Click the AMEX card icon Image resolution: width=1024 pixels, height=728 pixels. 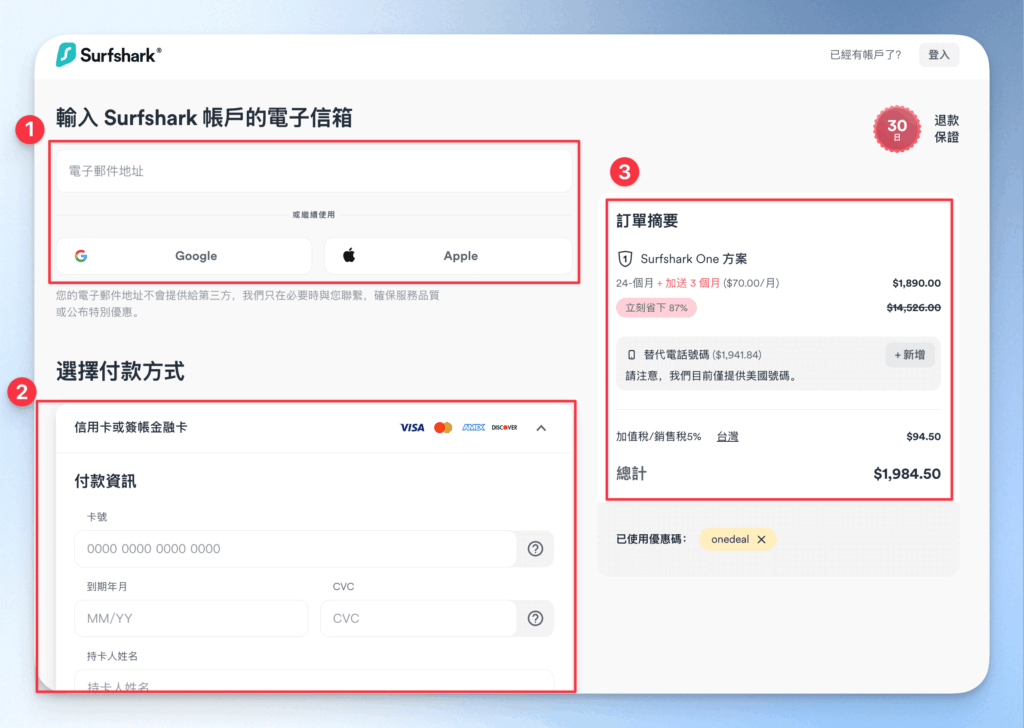click(473, 428)
